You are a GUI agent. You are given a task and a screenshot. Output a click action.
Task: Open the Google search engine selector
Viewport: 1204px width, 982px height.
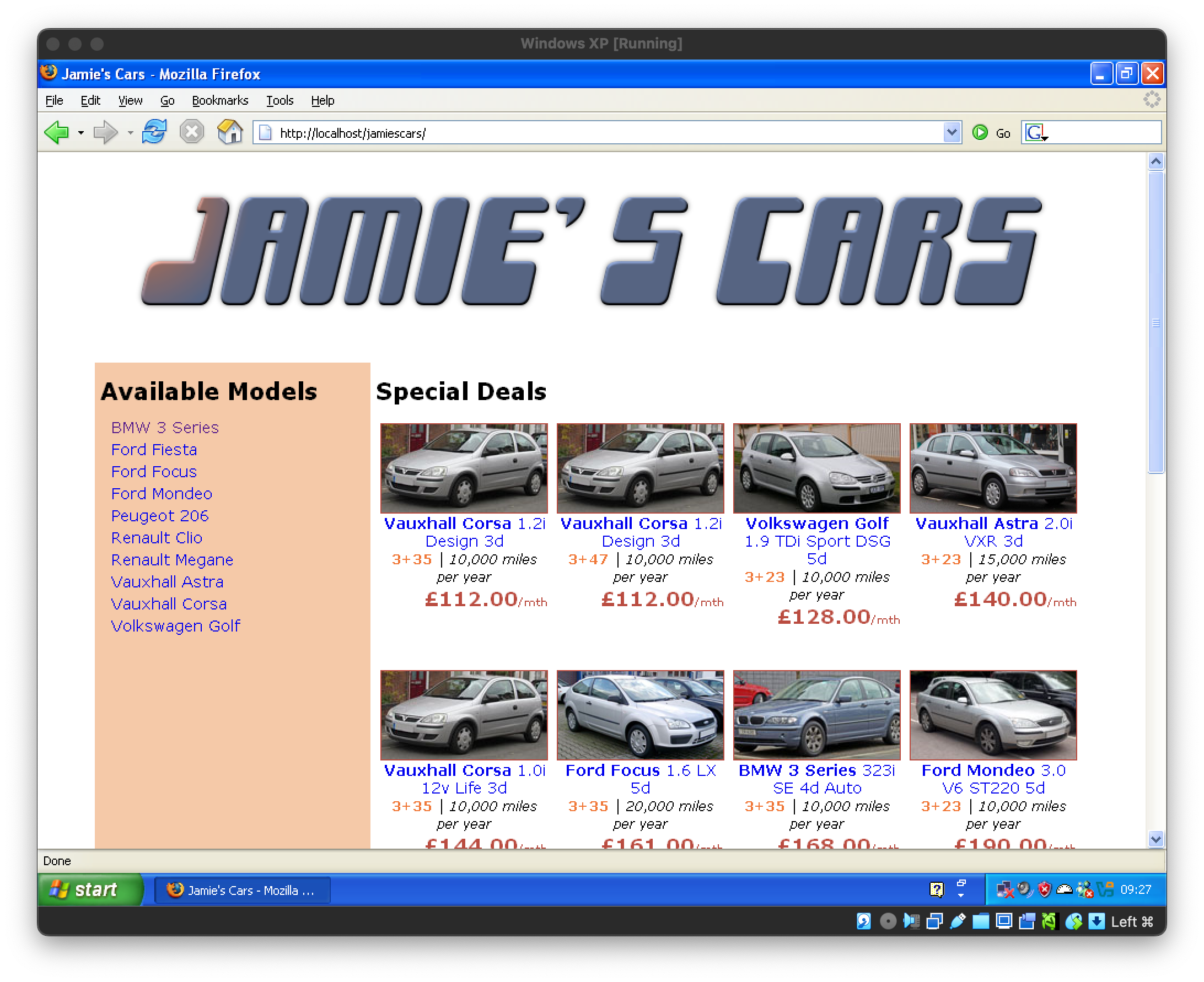point(1036,133)
